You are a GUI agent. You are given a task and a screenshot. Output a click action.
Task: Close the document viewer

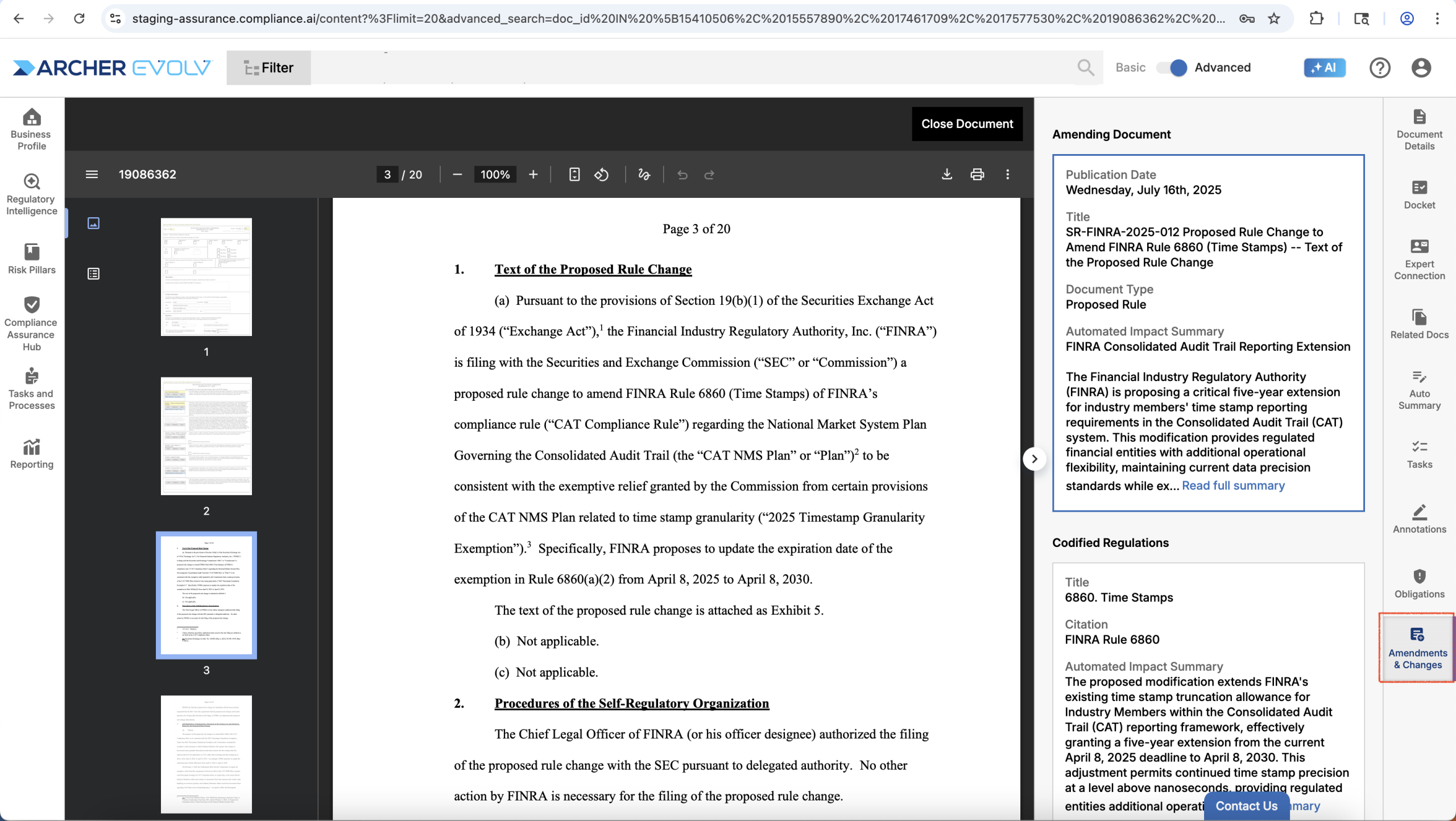[x=967, y=124]
